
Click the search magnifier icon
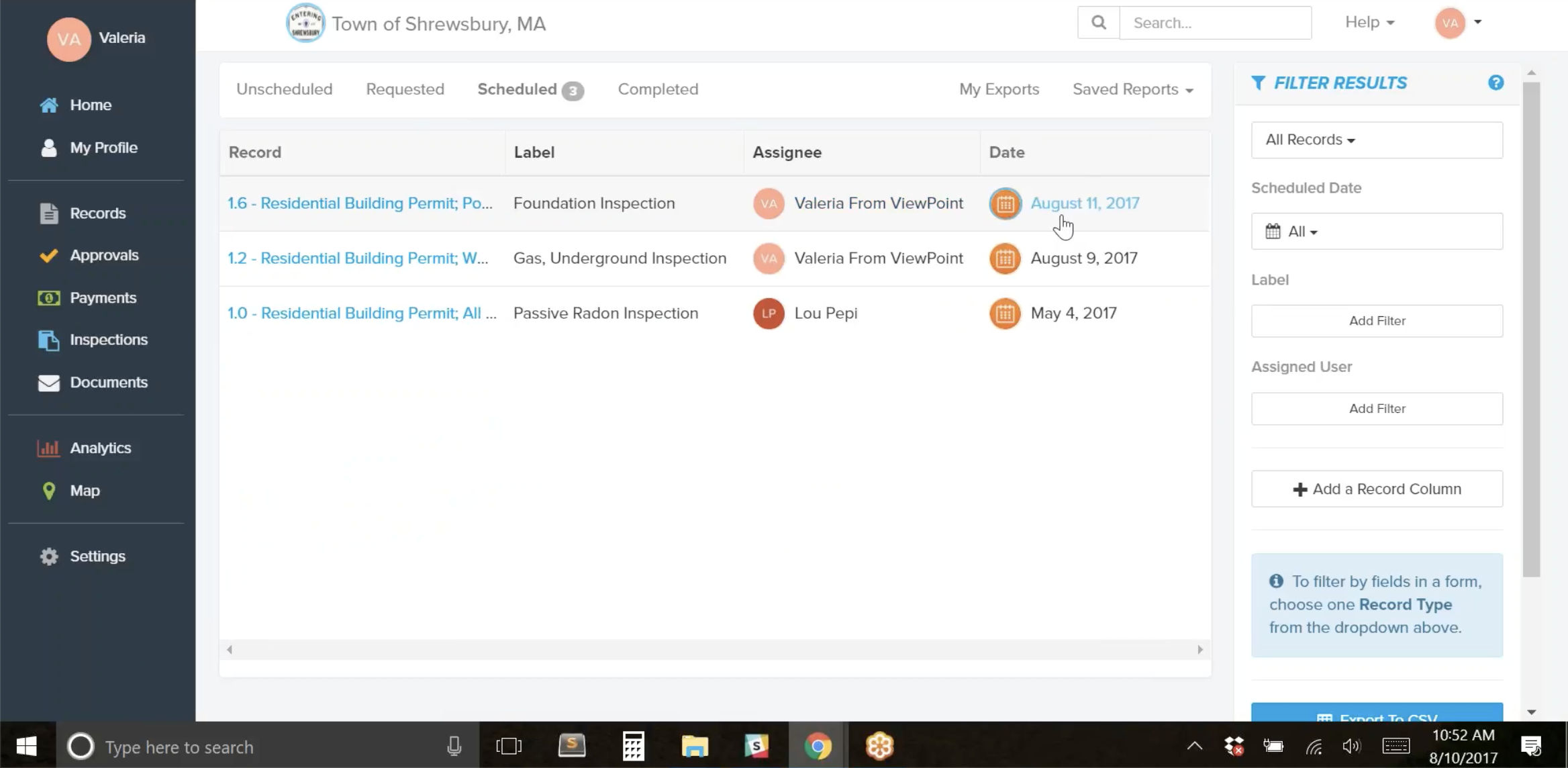point(1098,23)
